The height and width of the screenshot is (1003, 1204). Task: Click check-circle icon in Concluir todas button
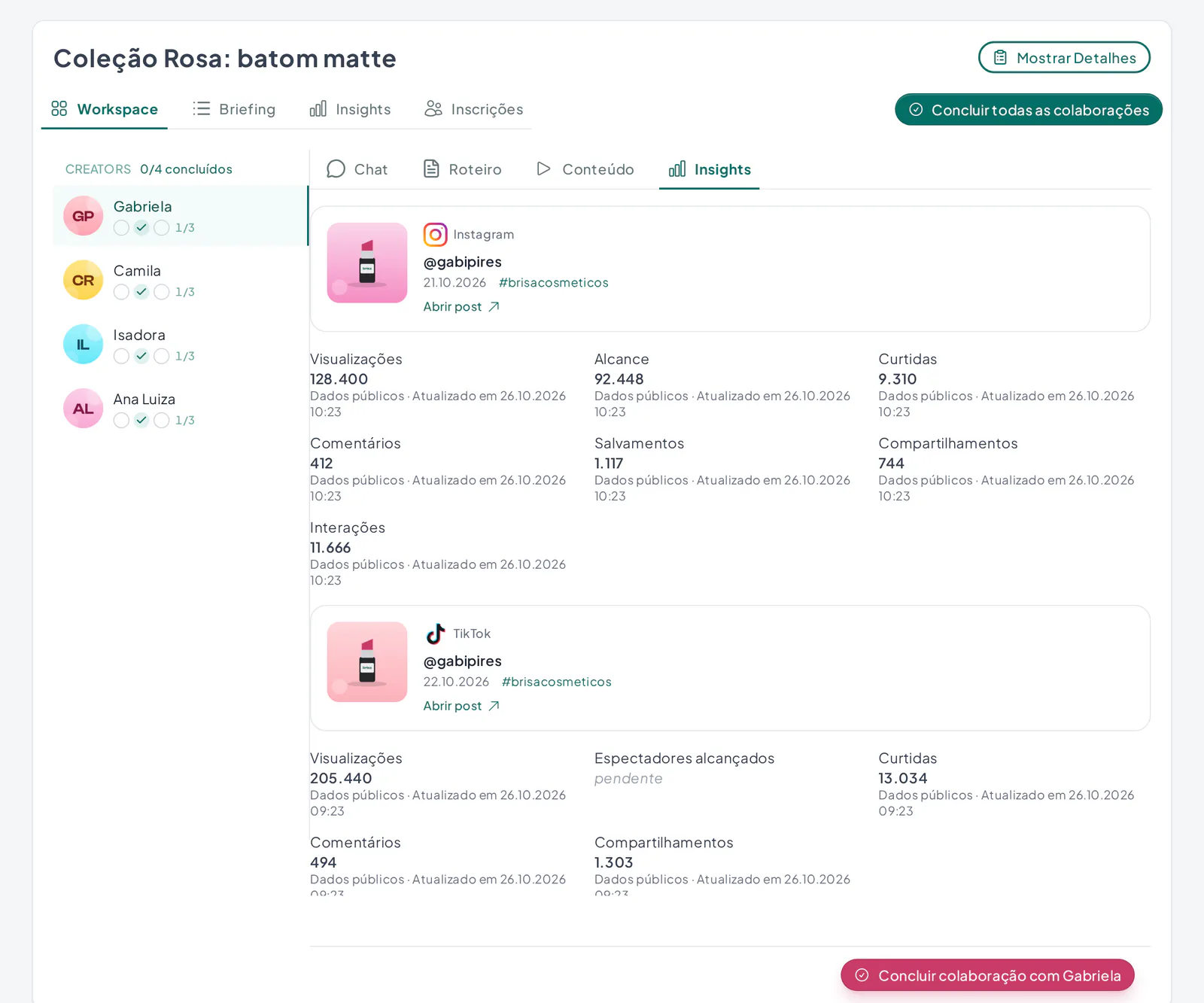point(916,110)
